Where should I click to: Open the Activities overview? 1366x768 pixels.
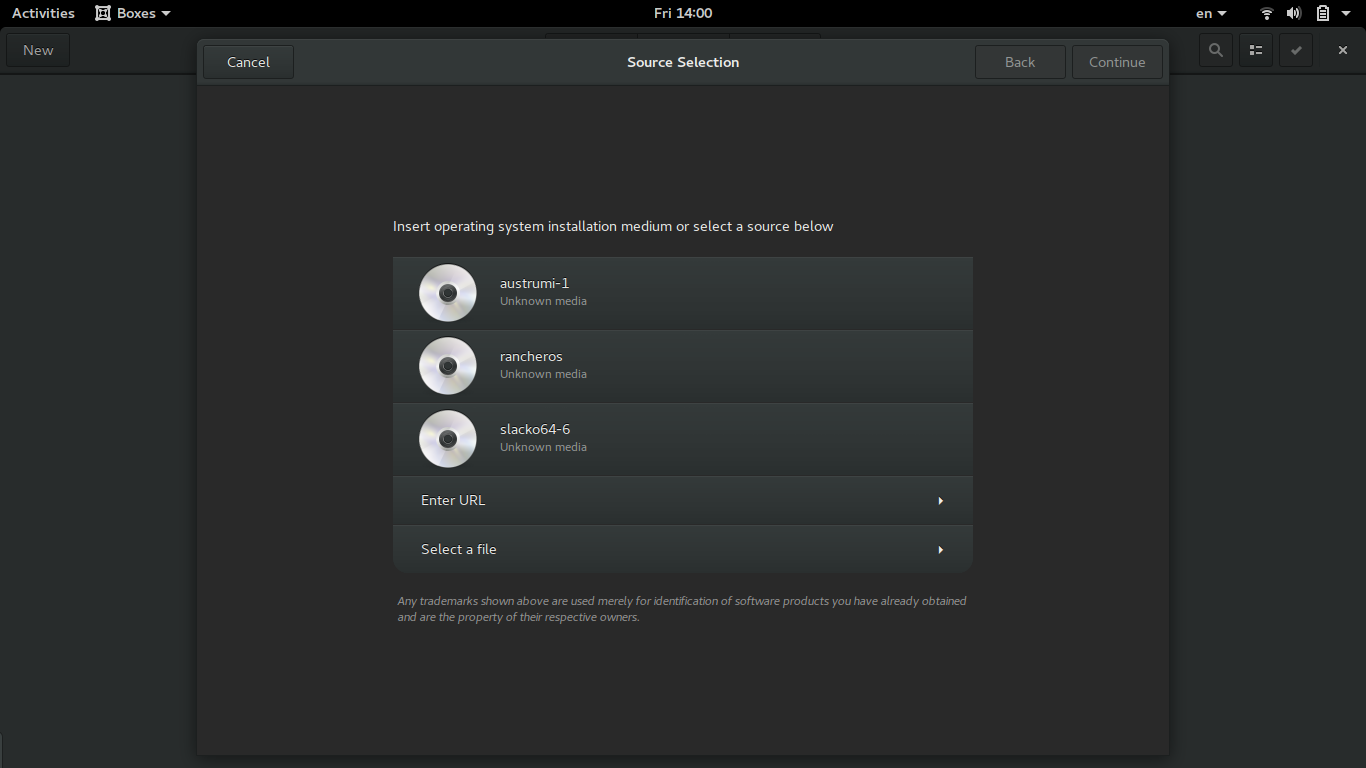(43, 13)
